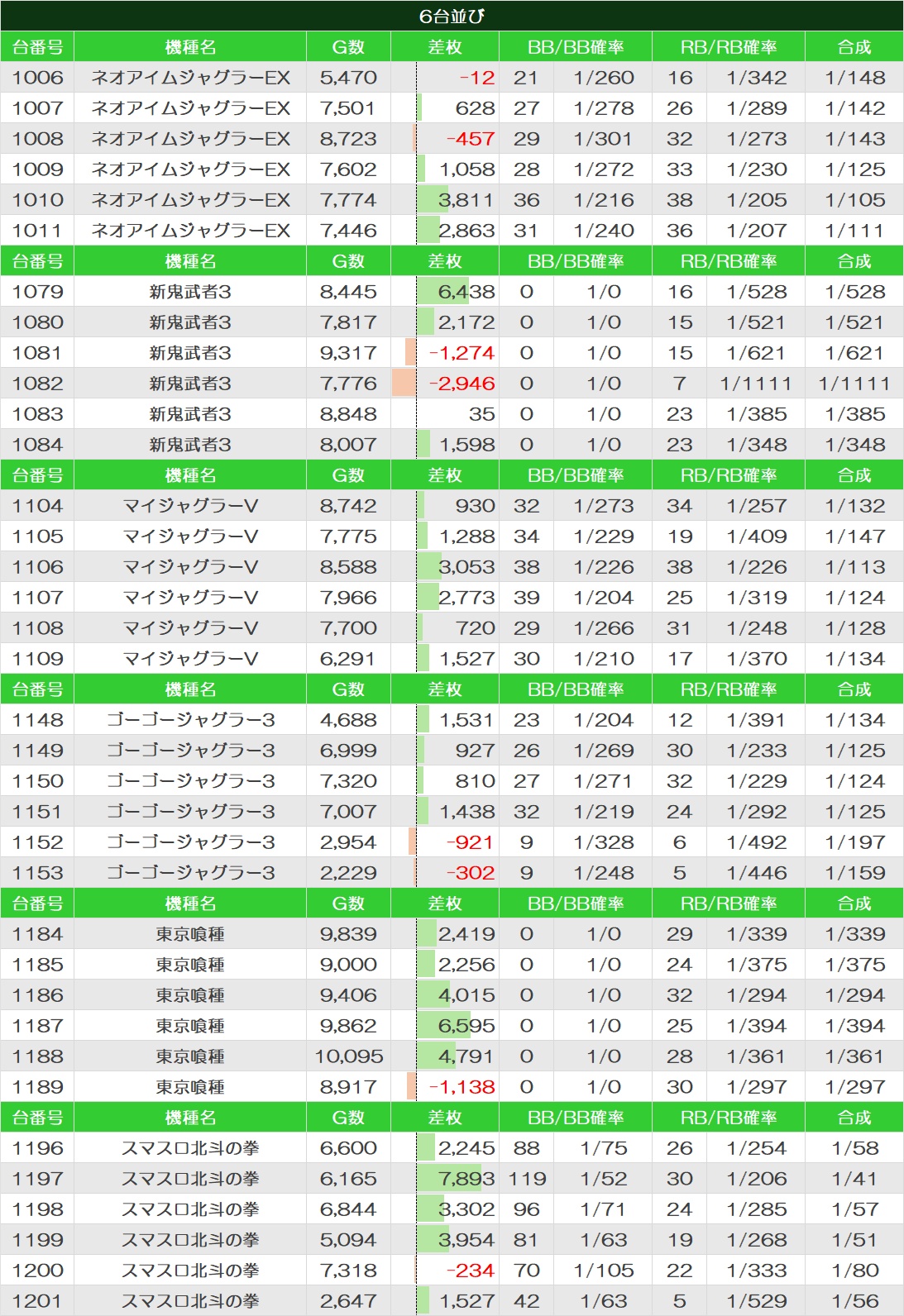This screenshot has height=1316, width=904.
Task: Click -302 difference for machine 1153
Action: [471, 873]
